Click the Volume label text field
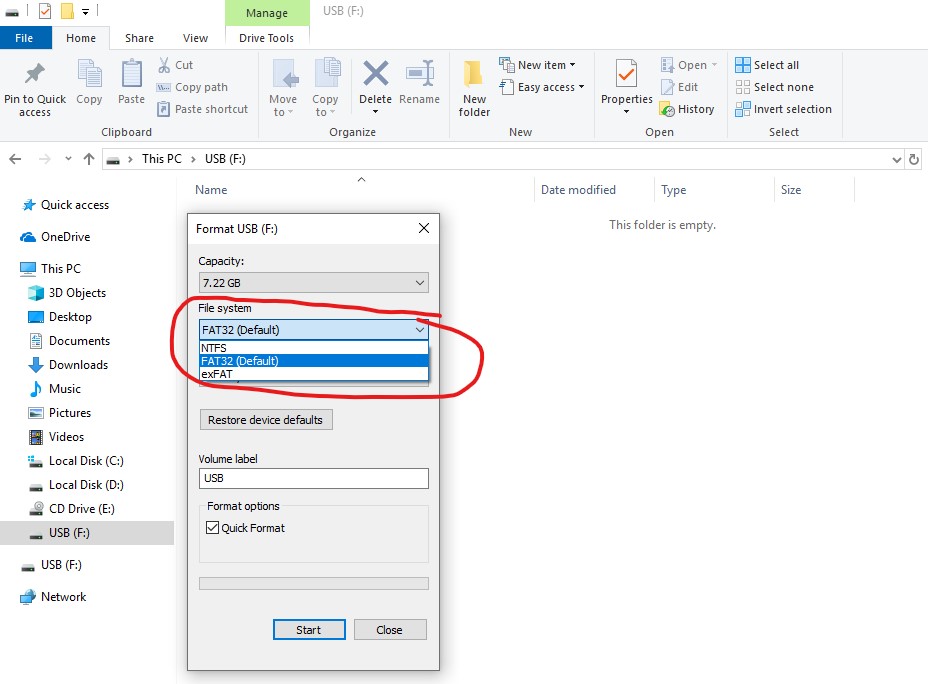 (x=314, y=478)
